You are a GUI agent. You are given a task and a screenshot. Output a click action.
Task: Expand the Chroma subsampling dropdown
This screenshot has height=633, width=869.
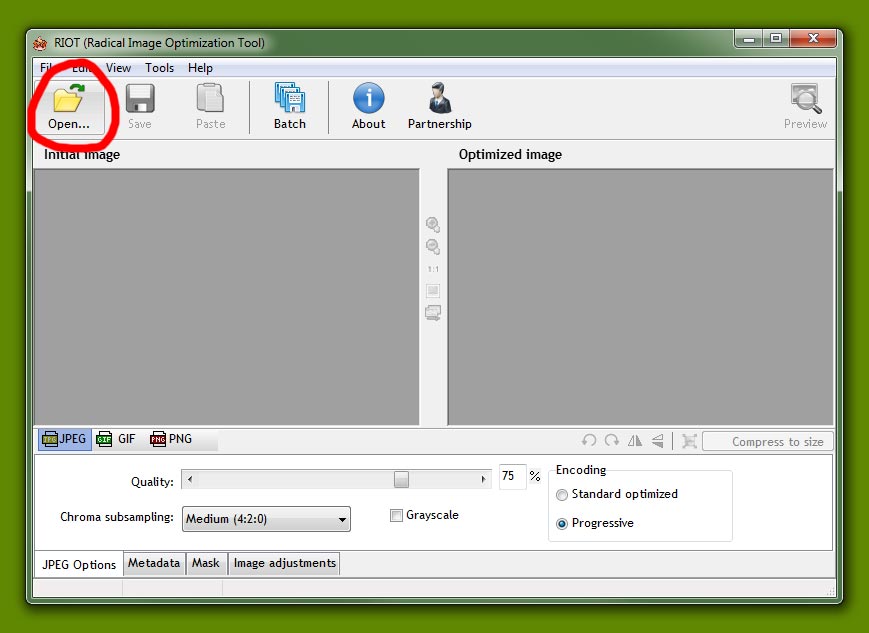(266, 519)
